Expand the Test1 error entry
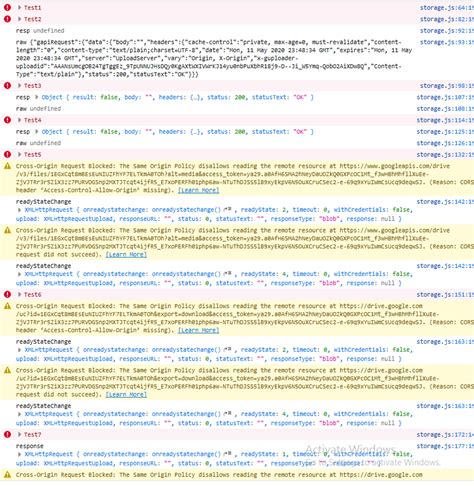 tap(20, 7)
